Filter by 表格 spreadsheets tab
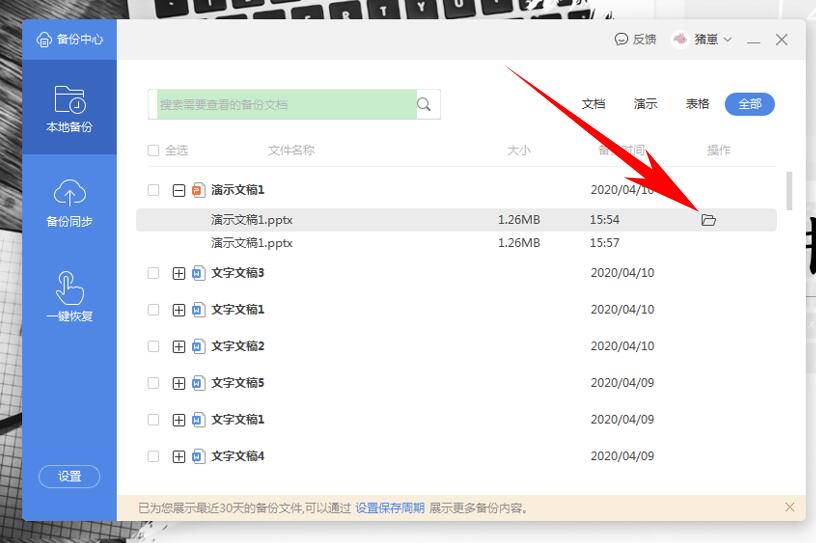 (697, 104)
